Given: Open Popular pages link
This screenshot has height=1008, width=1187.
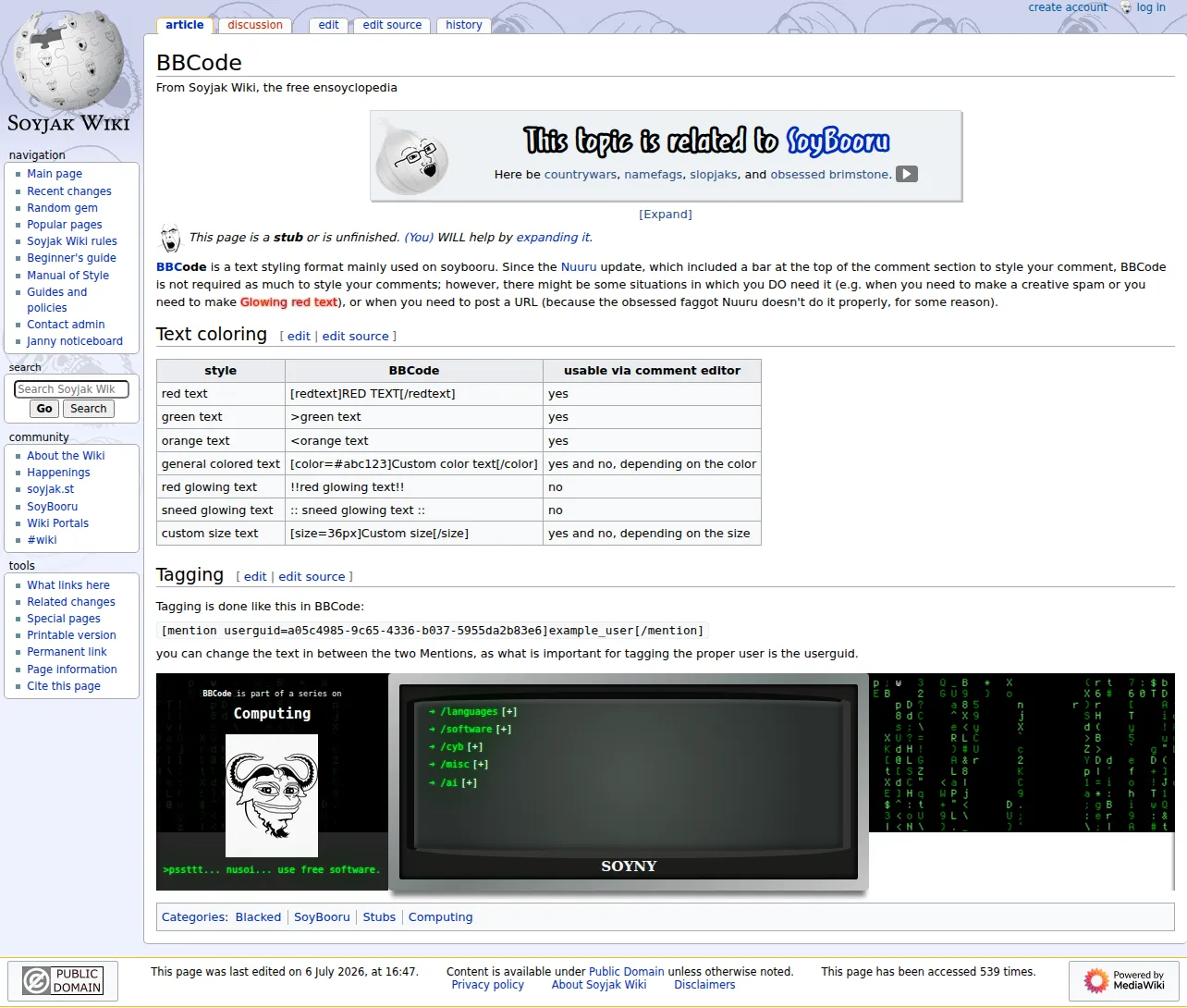Looking at the screenshot, I should tap(65, 225).
